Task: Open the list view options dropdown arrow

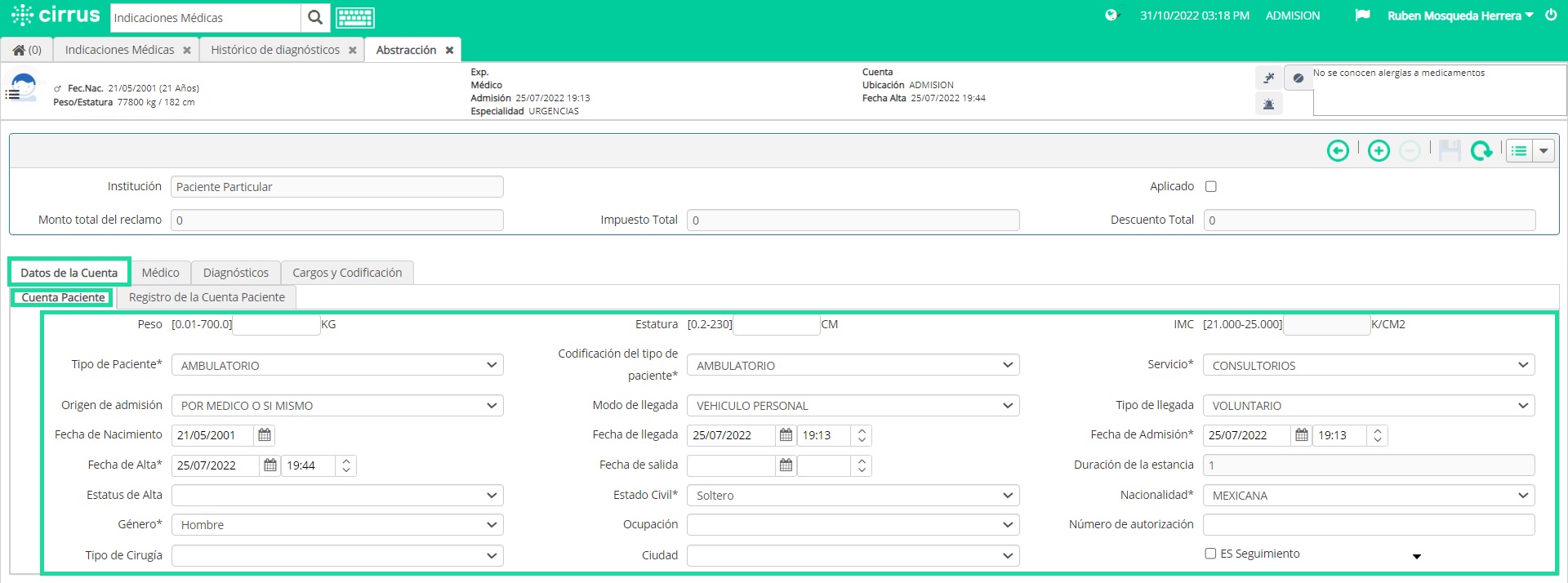Action: pyautogui.click(x=1543, y=151)
